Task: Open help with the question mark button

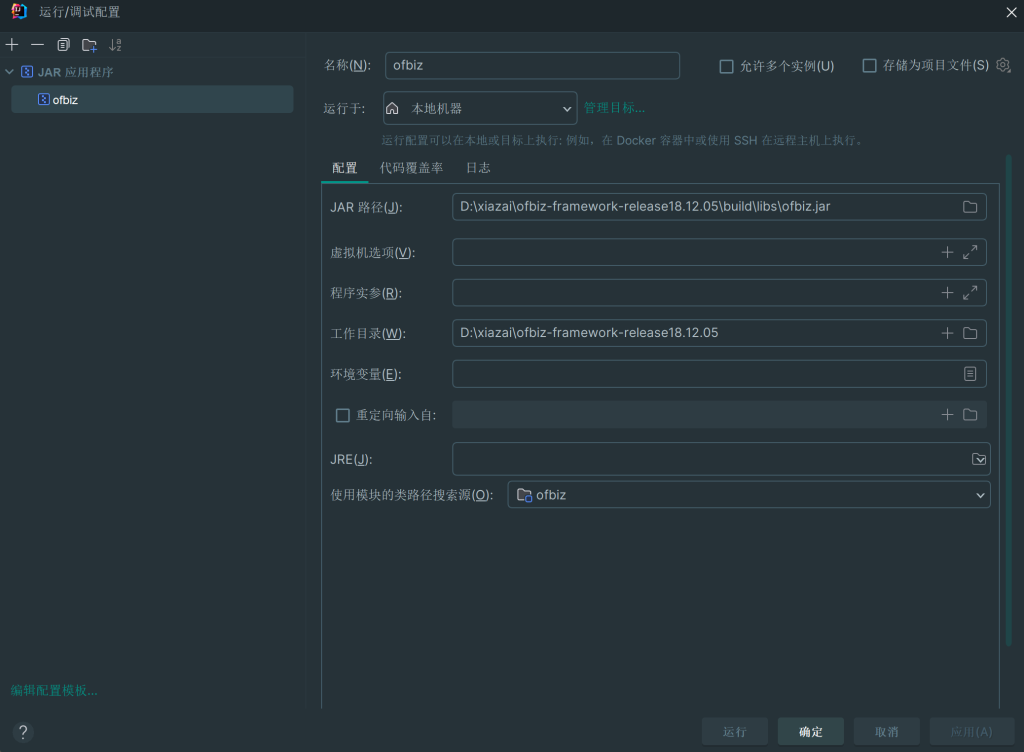Action: (24, 731)
